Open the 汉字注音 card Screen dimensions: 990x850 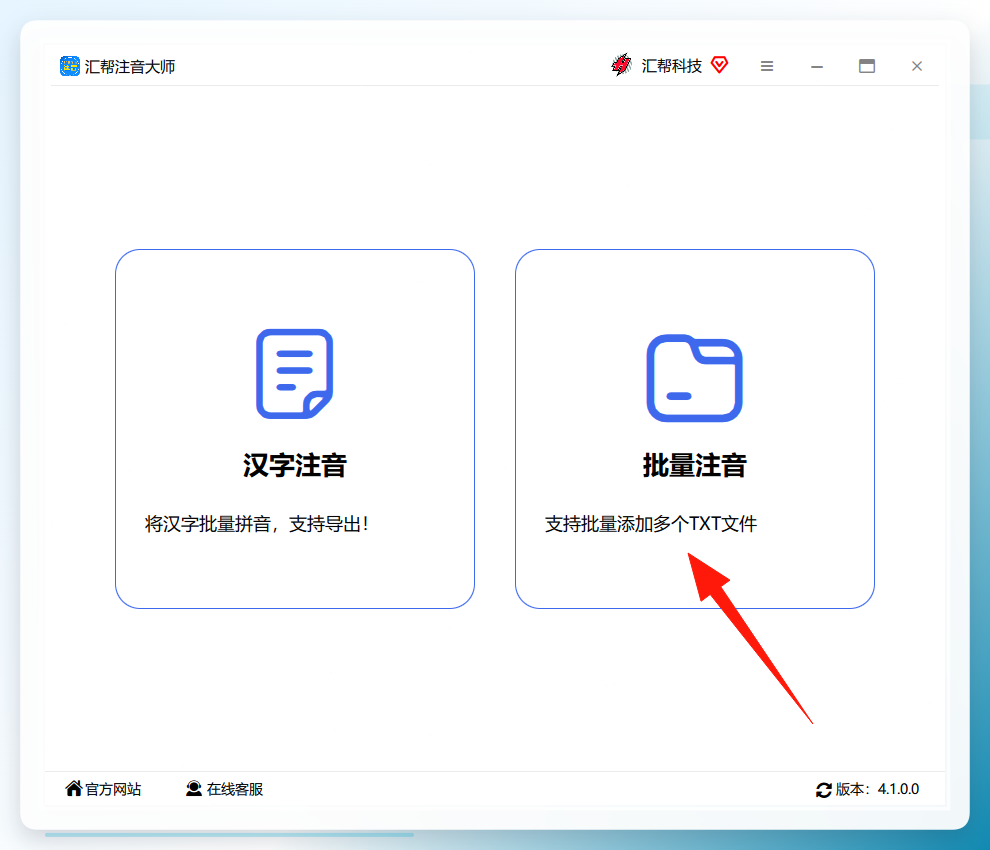tap(295, 429)
